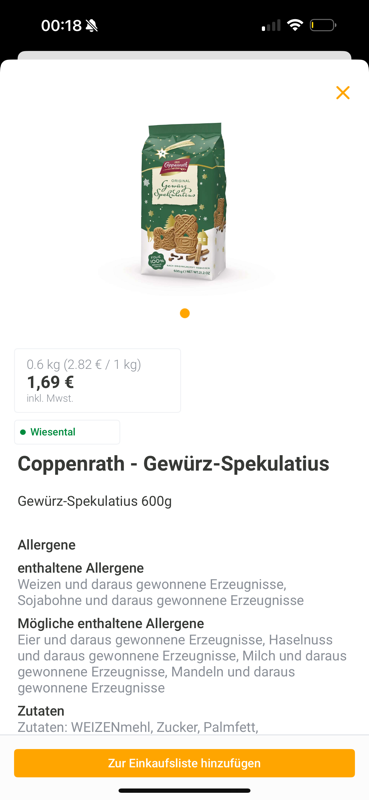Image resolution: width=369 pixels, height=800 pixels.
Task: Tap the unit price text 0.6 kg (2.82 € / 1 kg)
Action: point(84,365)
